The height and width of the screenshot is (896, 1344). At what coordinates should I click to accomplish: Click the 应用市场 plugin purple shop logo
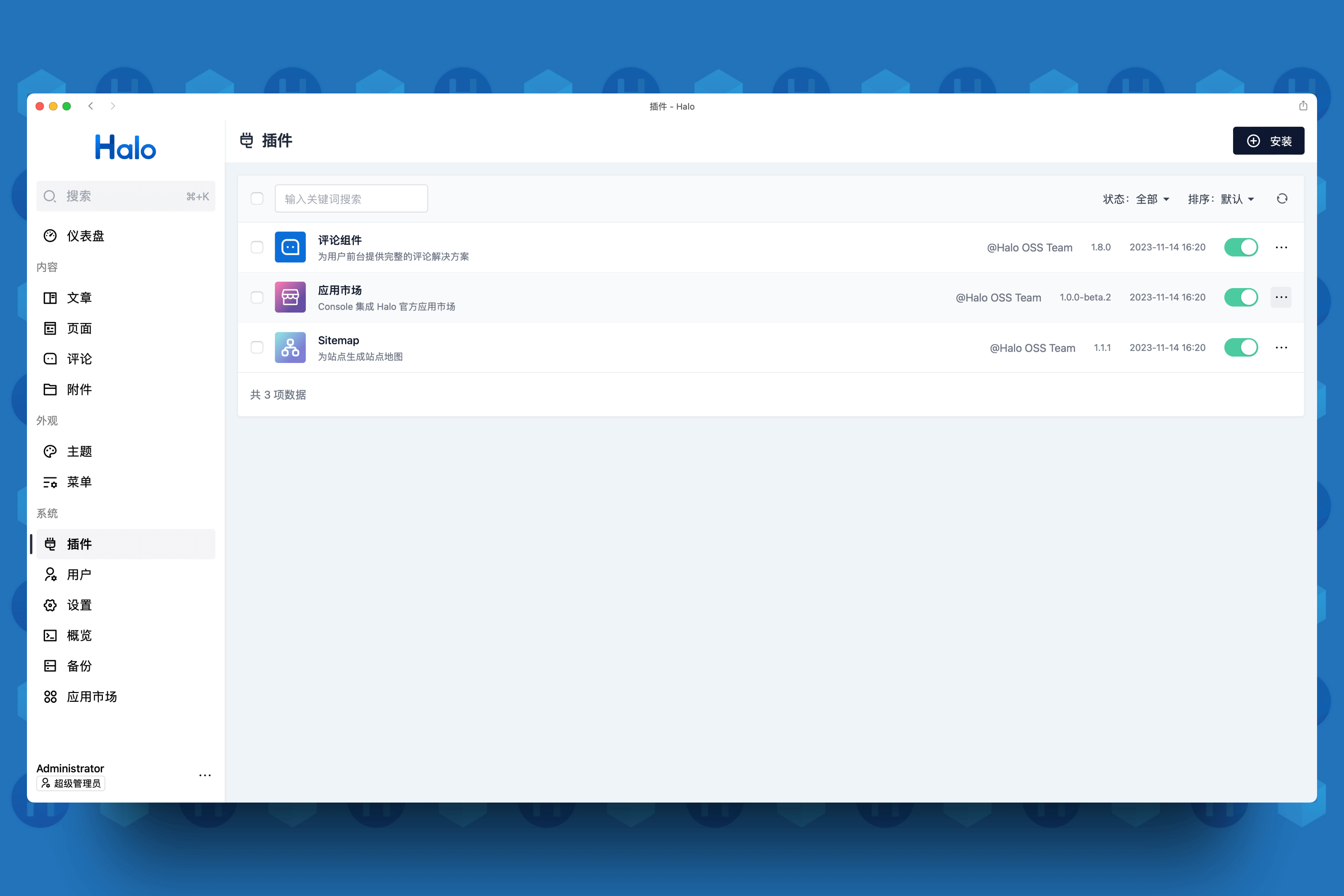[290, 297]
